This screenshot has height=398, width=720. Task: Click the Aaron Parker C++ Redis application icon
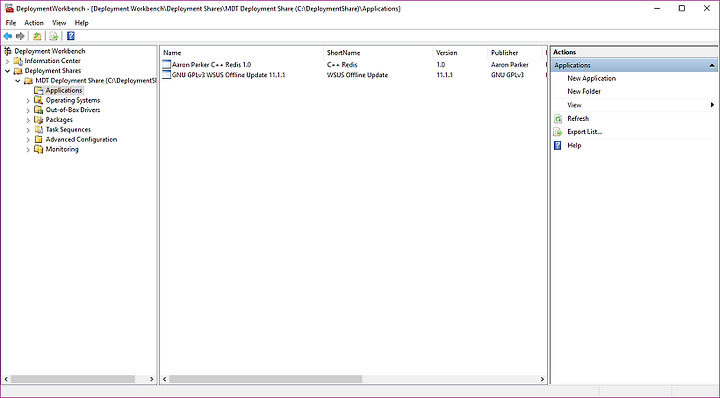(167, 65)
